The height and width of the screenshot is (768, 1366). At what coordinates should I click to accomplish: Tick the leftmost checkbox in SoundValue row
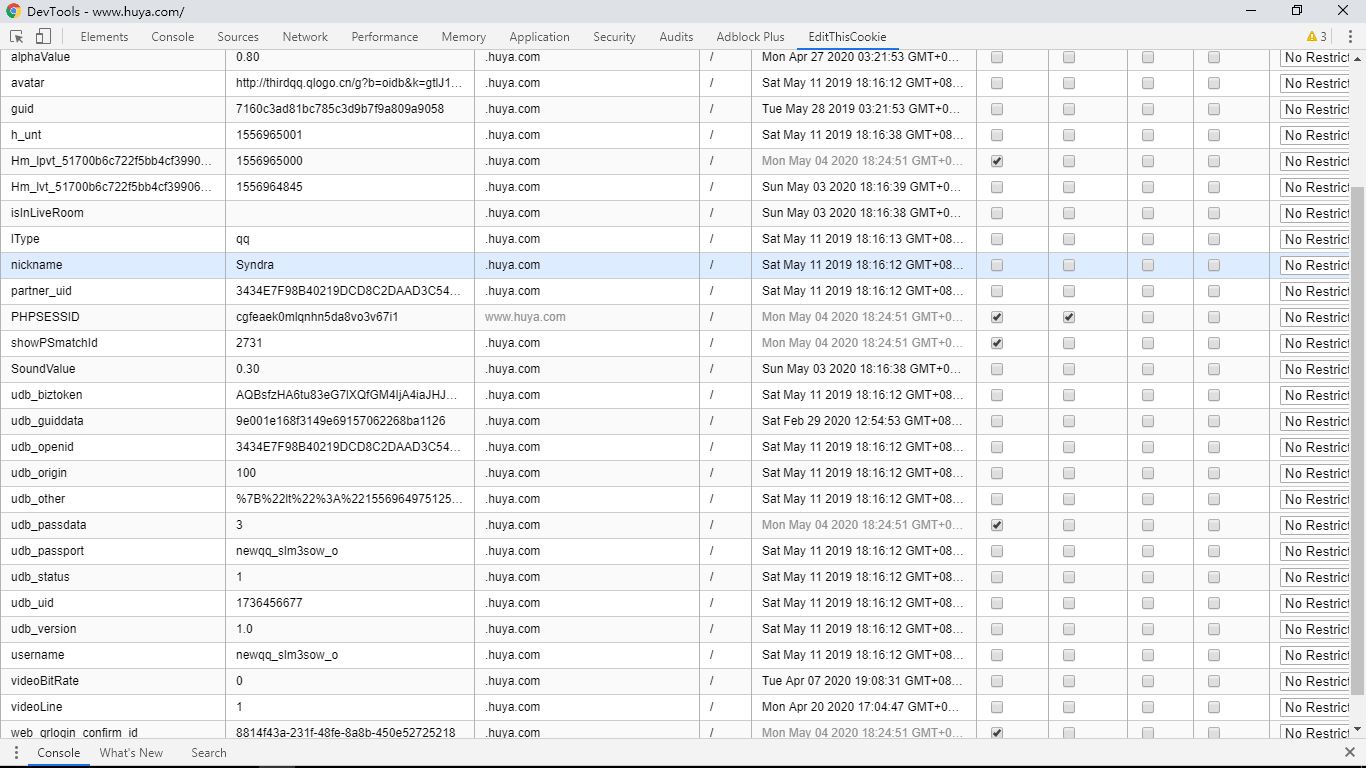pyautogui.click(x=996, y=369)
